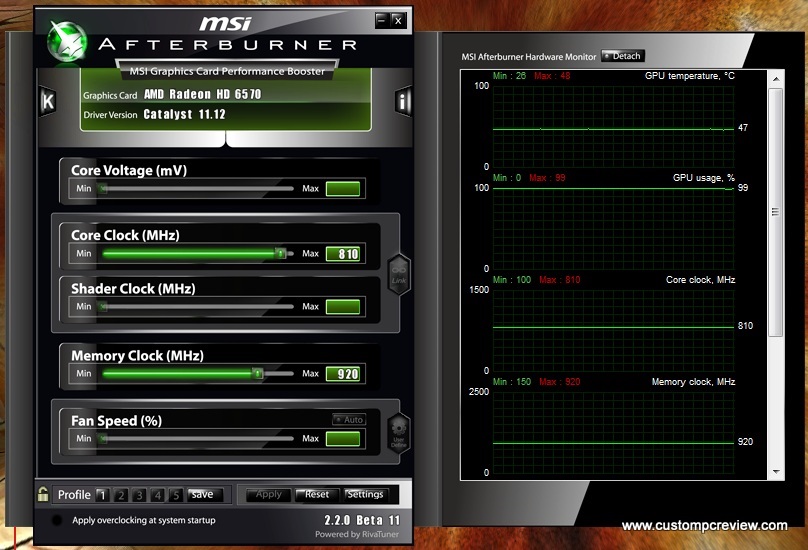Viewport: 808px width, 550px height.
Task: Click the Memory Clock slider handle
Action: pyautogui.click(x=257, y=373)
